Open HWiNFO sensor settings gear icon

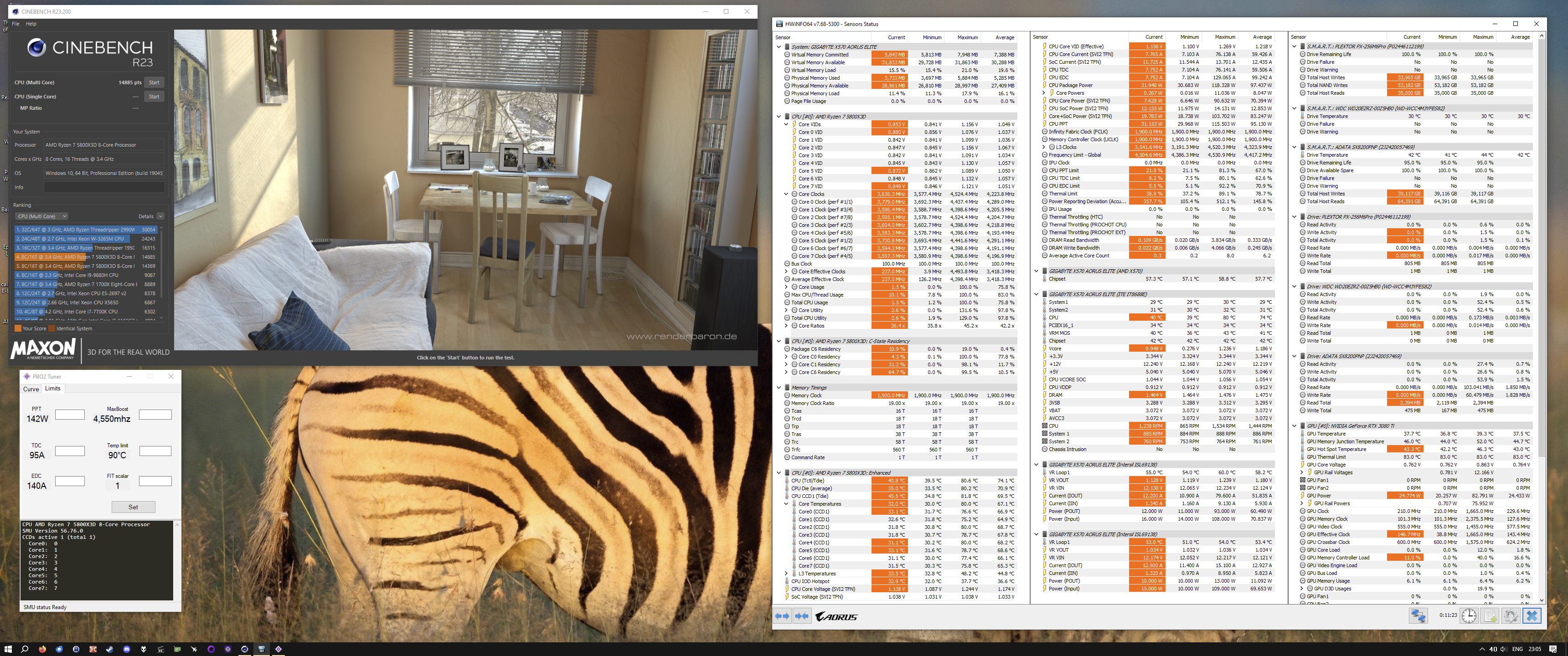(x=1510, y=616)
